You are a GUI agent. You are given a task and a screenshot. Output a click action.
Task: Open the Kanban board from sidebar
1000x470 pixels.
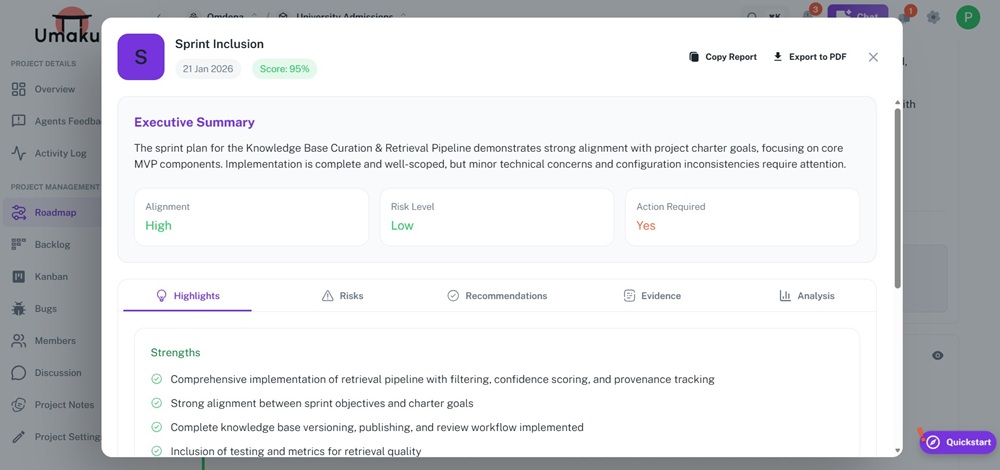point(50,276)
